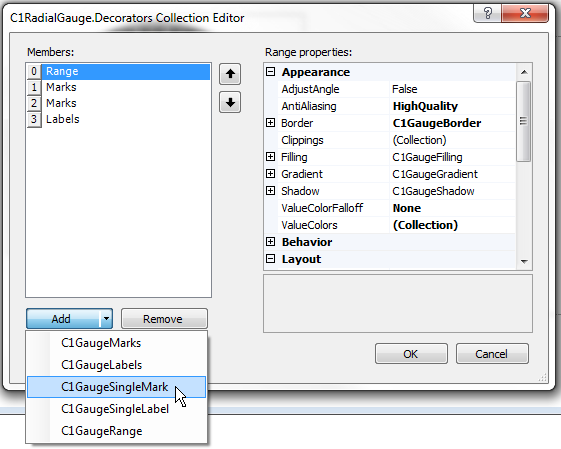The height and width of the screenshot is (449, 561).
Task: Select the AdjustAngle property row
Action: [x=396, y=89]
